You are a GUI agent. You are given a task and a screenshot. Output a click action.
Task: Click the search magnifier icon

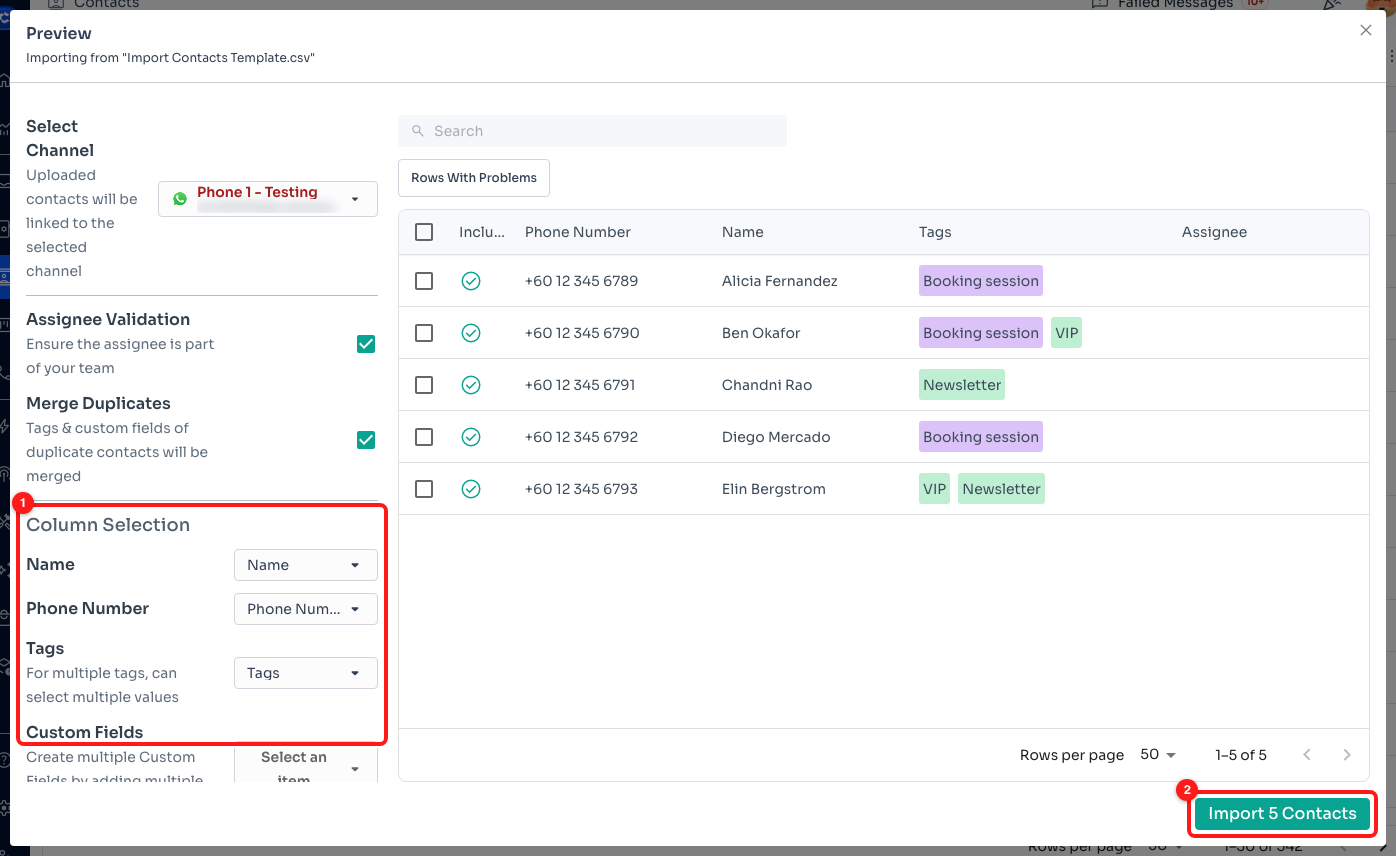pos(418,131)
